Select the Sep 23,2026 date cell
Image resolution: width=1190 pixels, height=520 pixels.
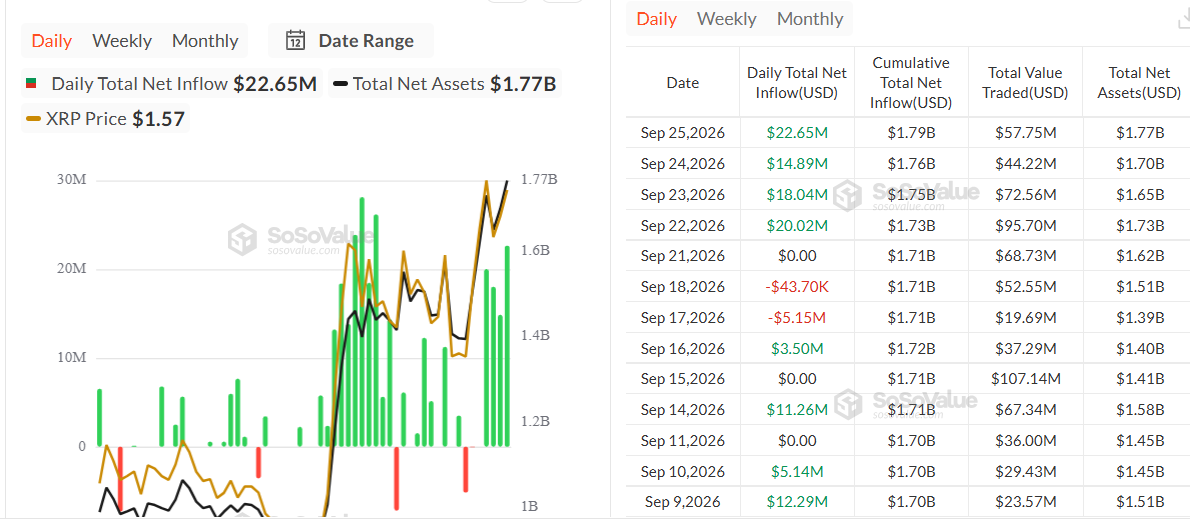pos(683,194)
